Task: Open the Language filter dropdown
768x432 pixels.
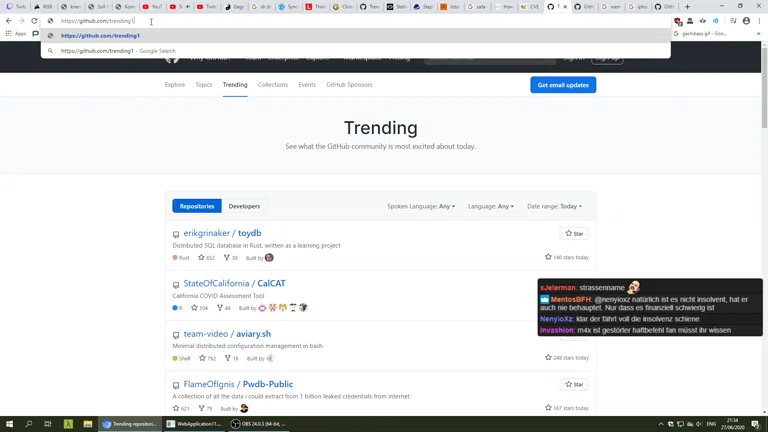Action: 491,206
